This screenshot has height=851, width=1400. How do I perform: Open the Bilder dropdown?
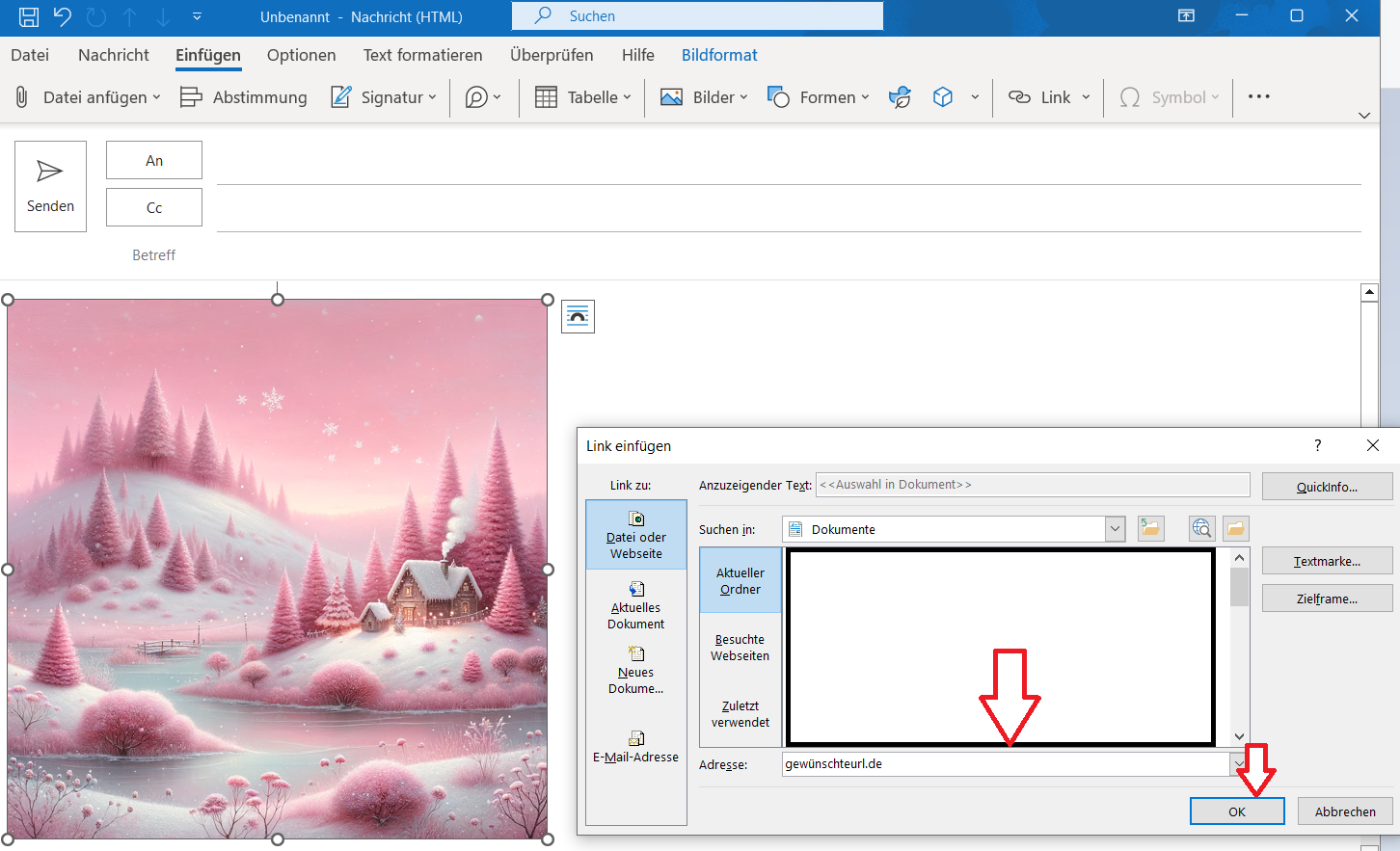click(x=704, y=97)
